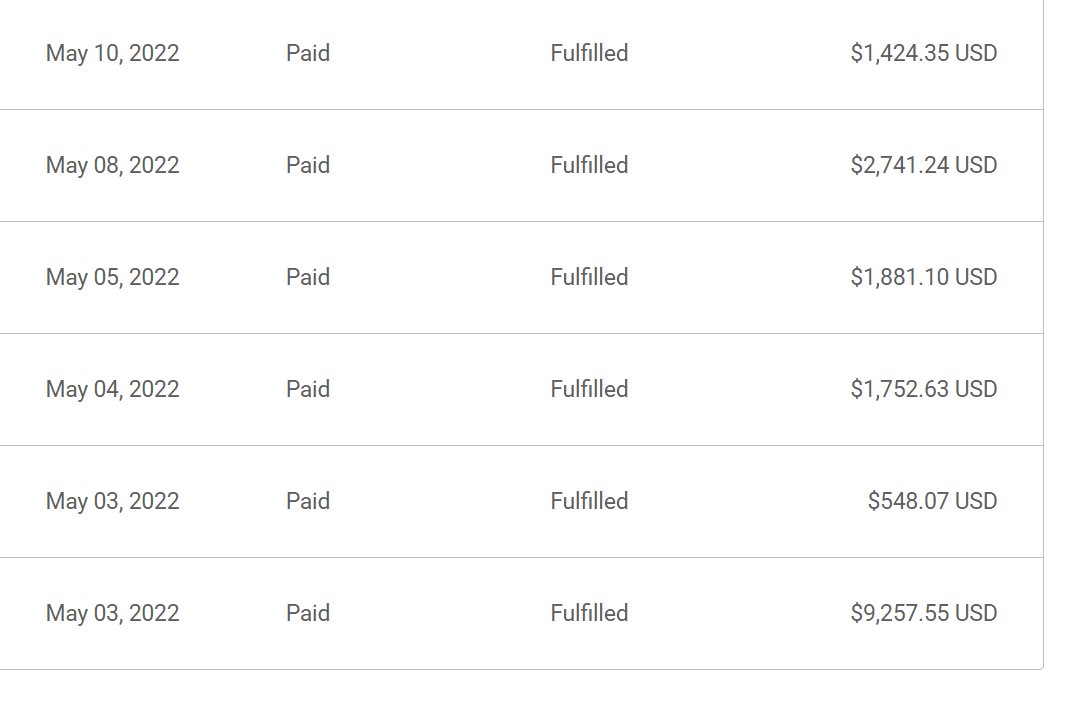
Task: Click the date of the $9,257.55 order
Action: (x=112, y=613)
